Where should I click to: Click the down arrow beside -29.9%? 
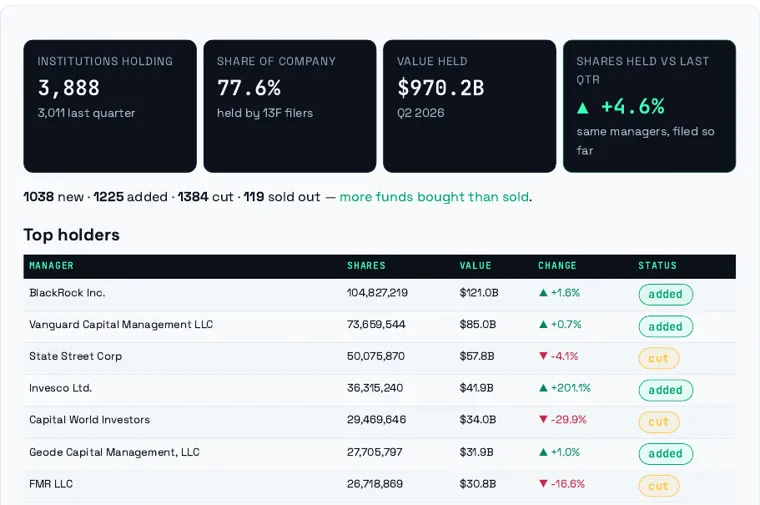[x=543, y=420]
